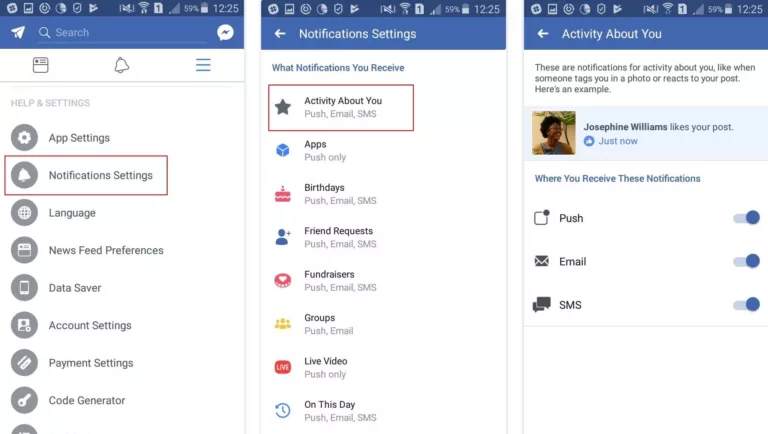Switch to the Notifications bell tab

pos(121,65)
